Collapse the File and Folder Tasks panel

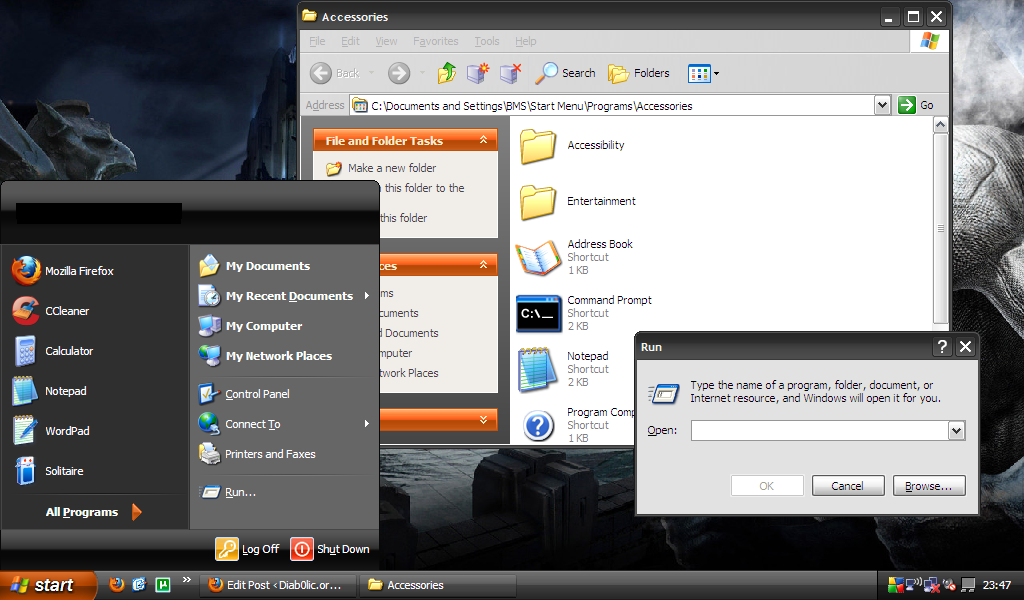tap(483, 140)
